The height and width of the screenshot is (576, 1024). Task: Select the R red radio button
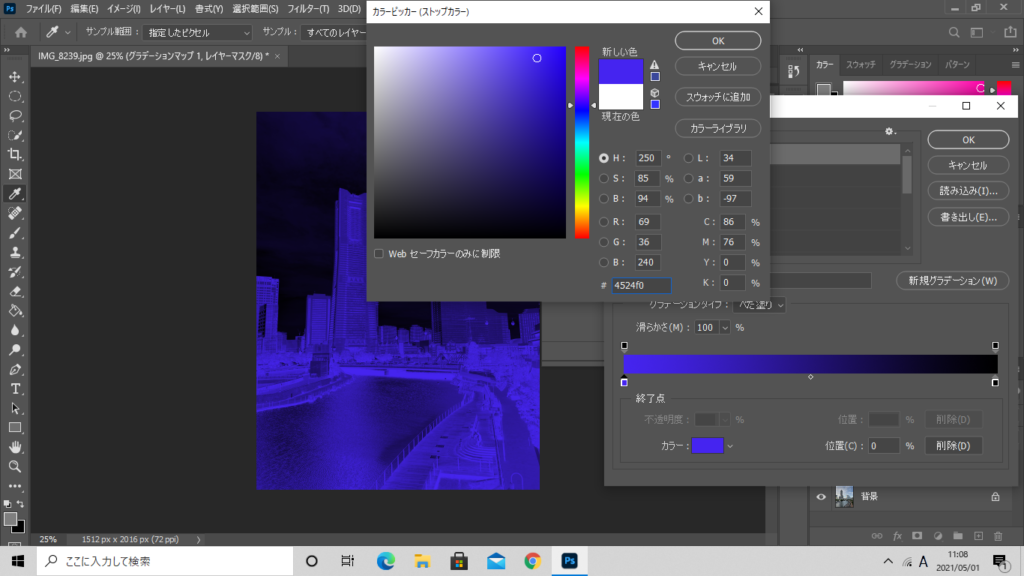click(x=603, y=222)
